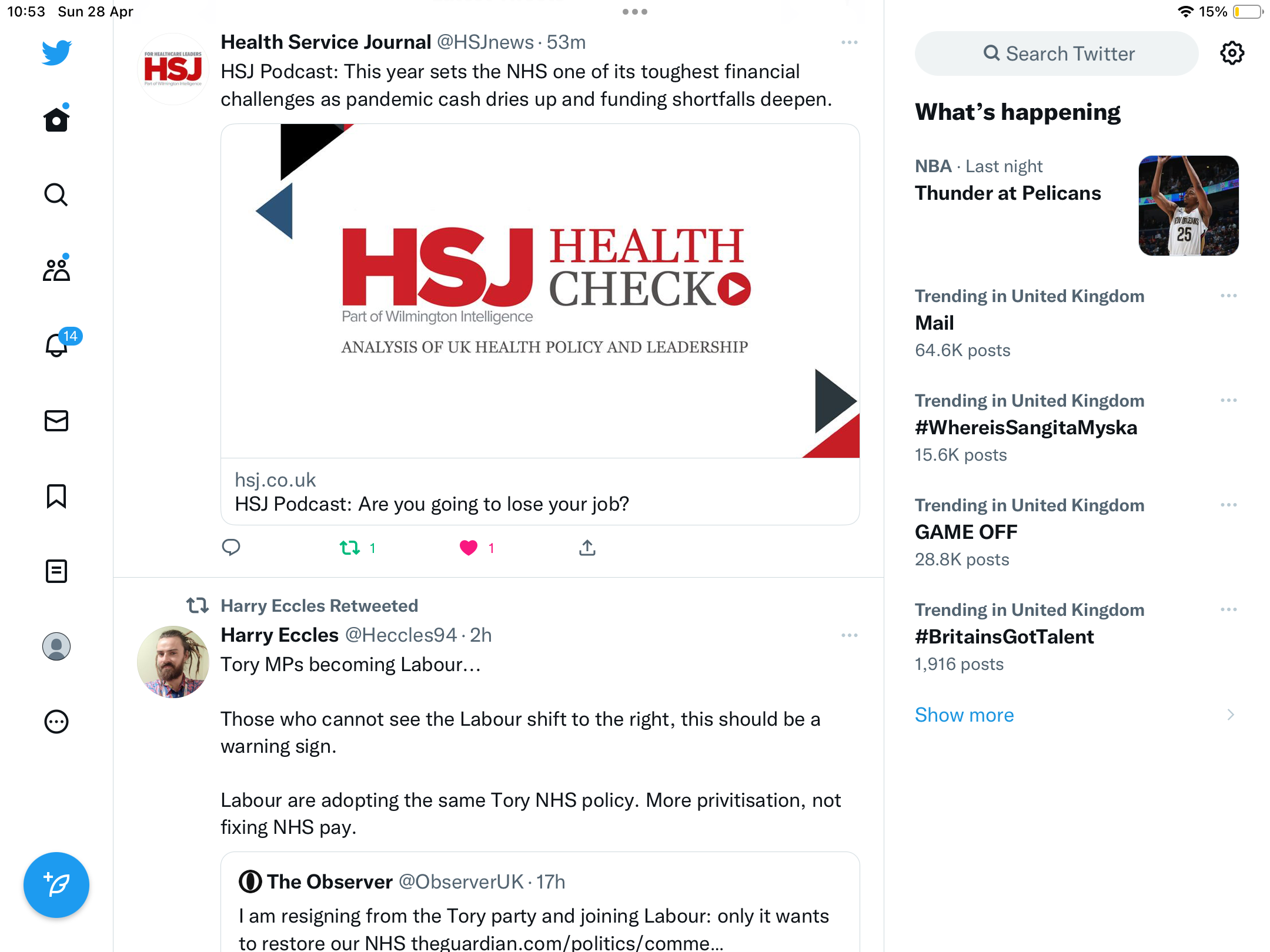Show more trending topics
1270x952 pixels.
[x=964, y=715]
